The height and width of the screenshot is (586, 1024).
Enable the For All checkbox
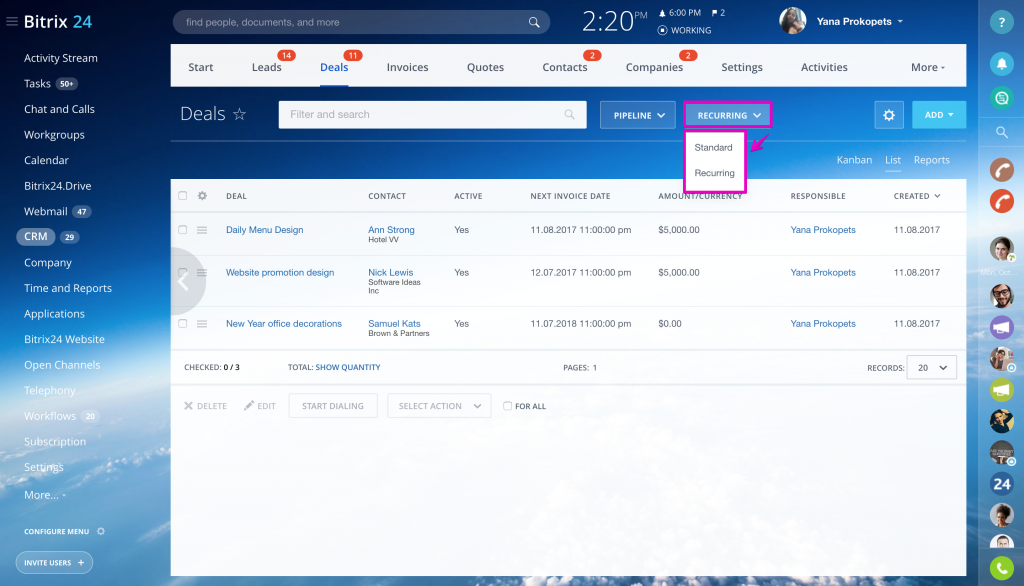click(x=507, y=406)
